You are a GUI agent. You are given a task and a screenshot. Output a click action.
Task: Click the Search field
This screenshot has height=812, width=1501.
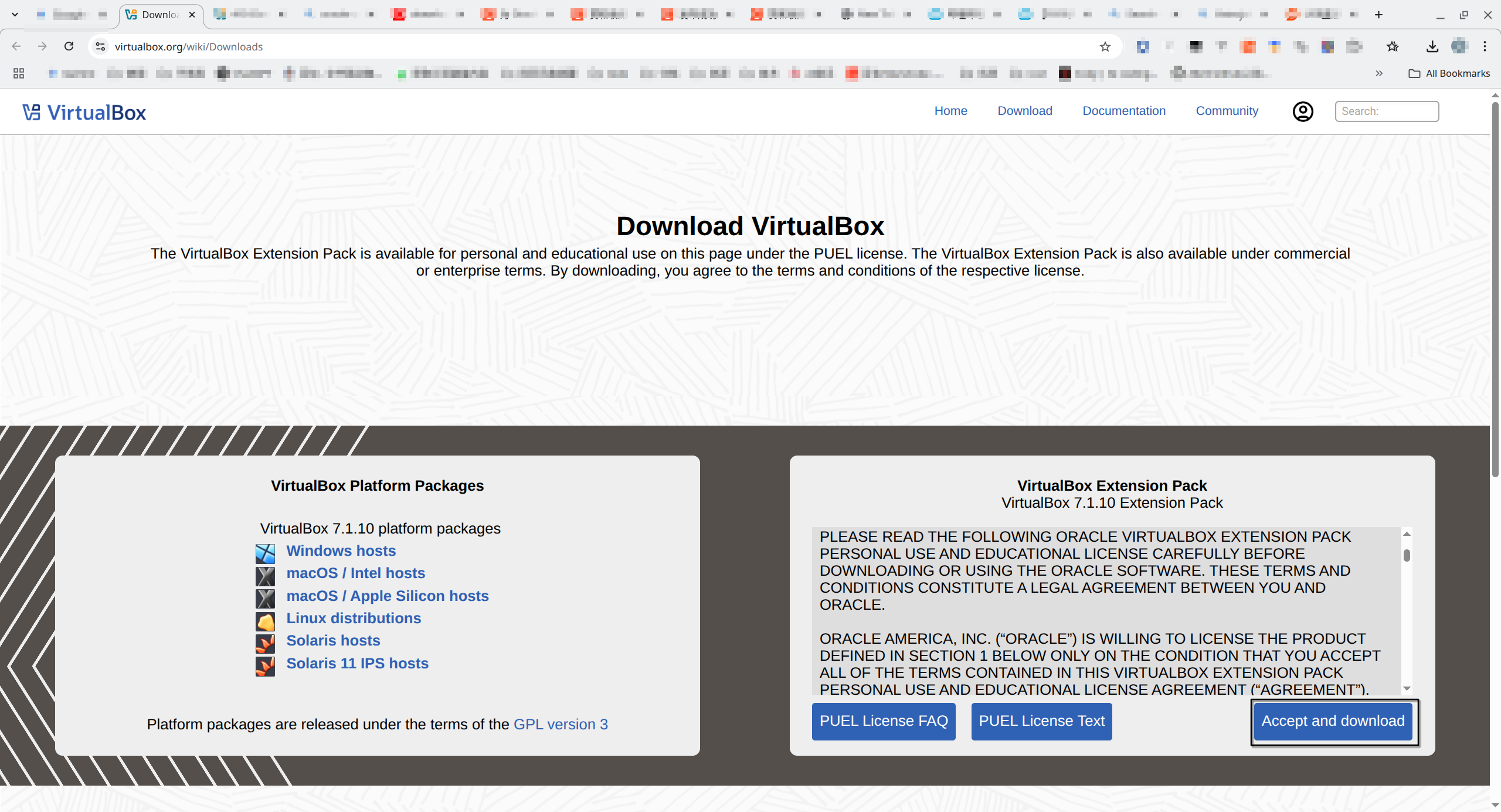pos(1387,111)
